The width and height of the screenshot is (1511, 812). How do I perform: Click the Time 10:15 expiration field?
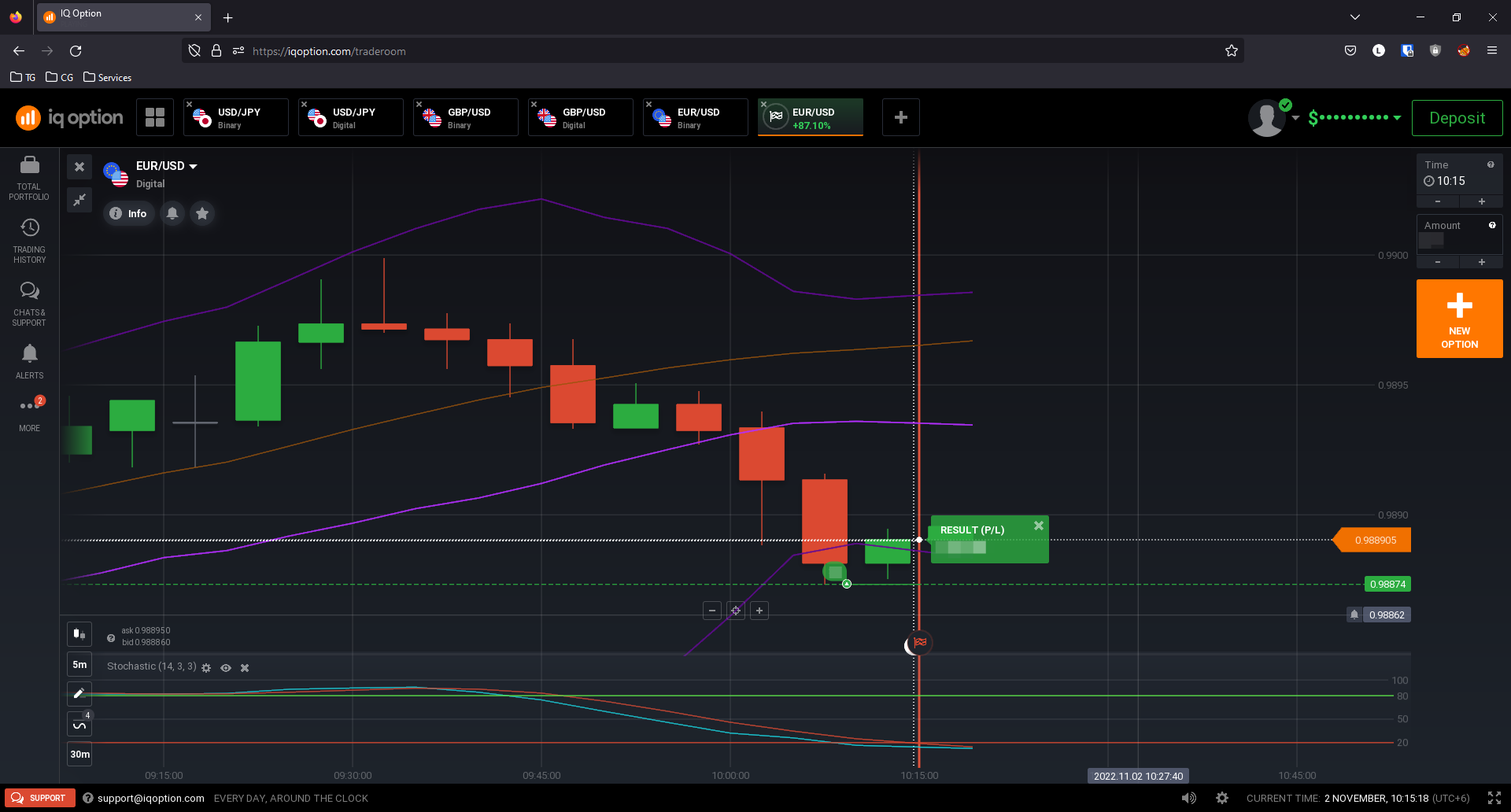point(1459,174)
